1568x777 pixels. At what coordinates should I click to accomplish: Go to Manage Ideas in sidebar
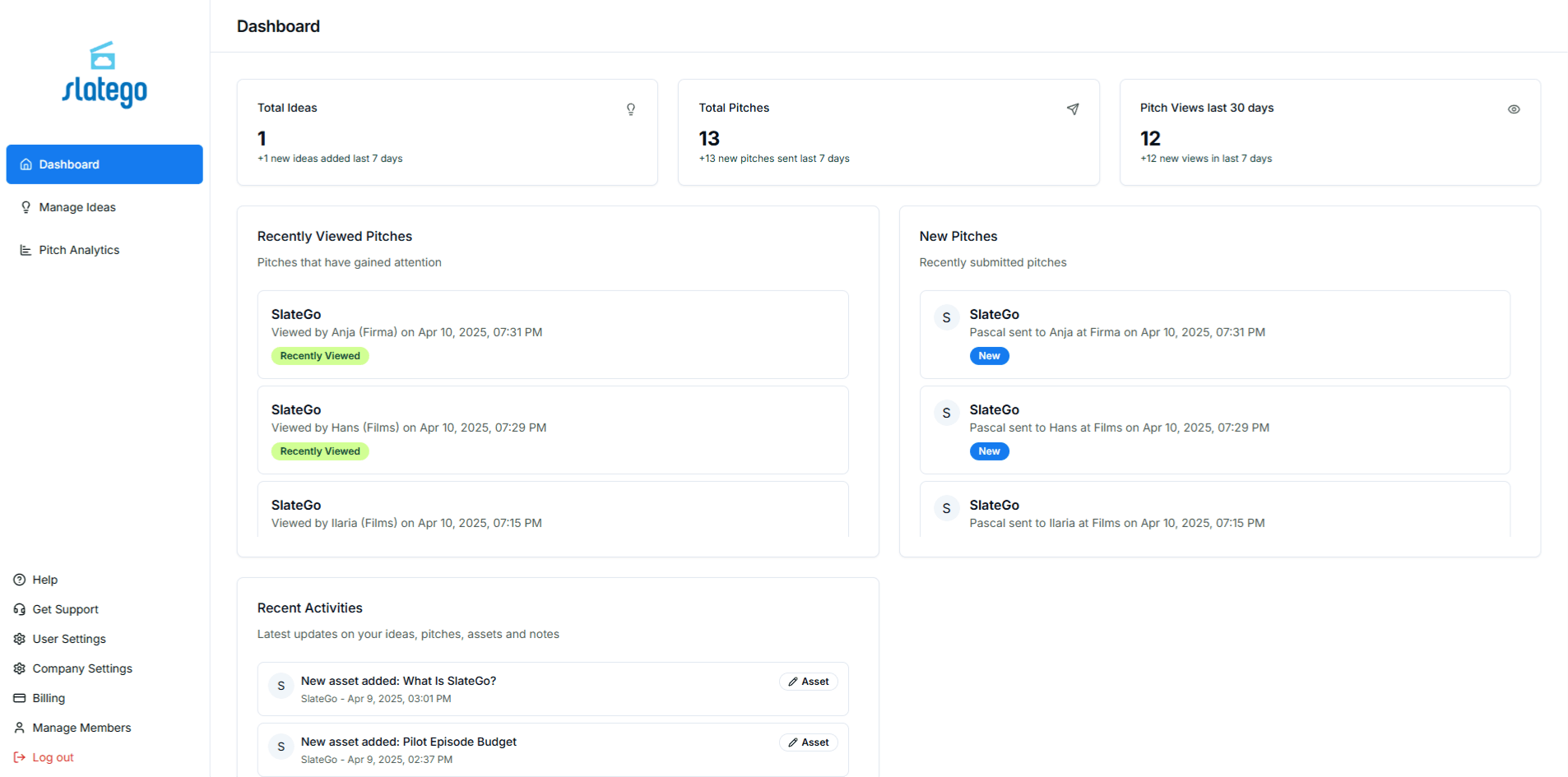(x=77, y=207)
